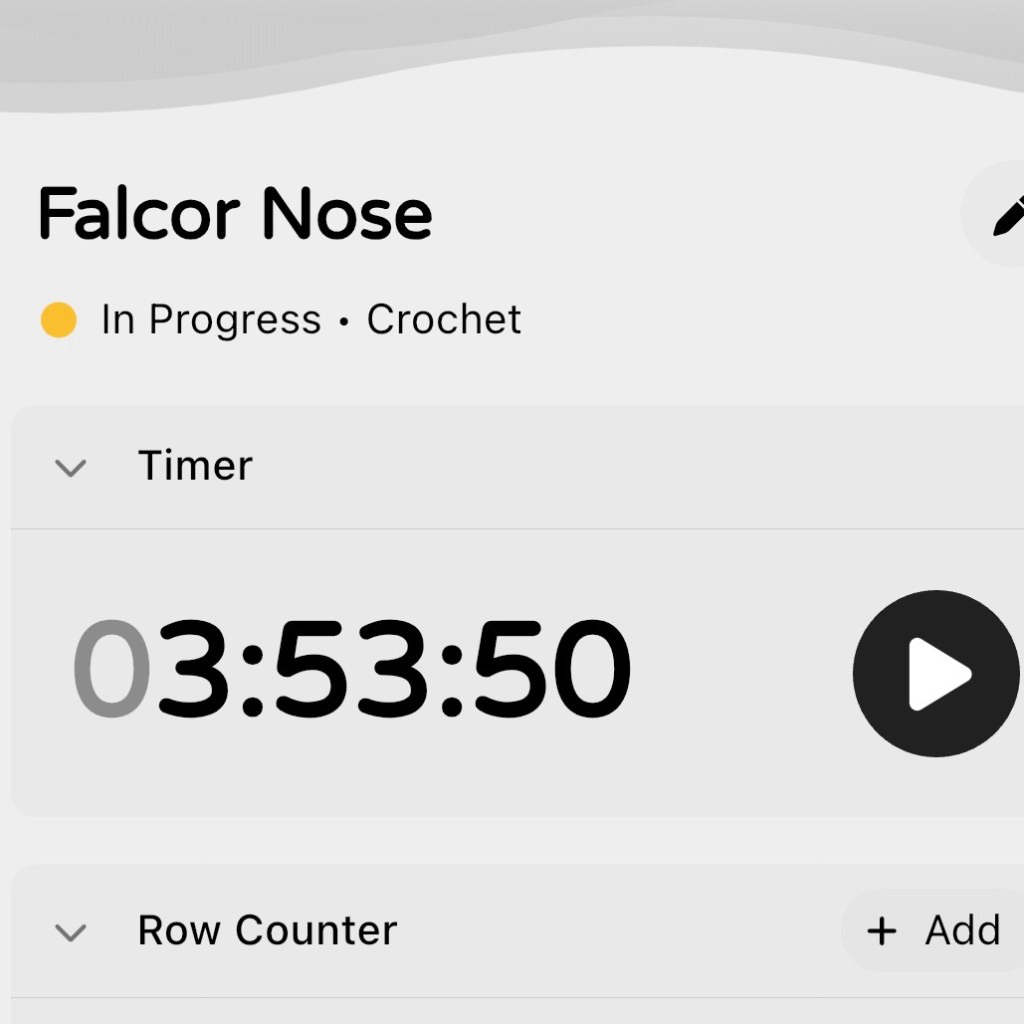The width and height of the screenshot is (1024, 1024).
Task: Click the Timer section heading
Action: tap(195, 466)
